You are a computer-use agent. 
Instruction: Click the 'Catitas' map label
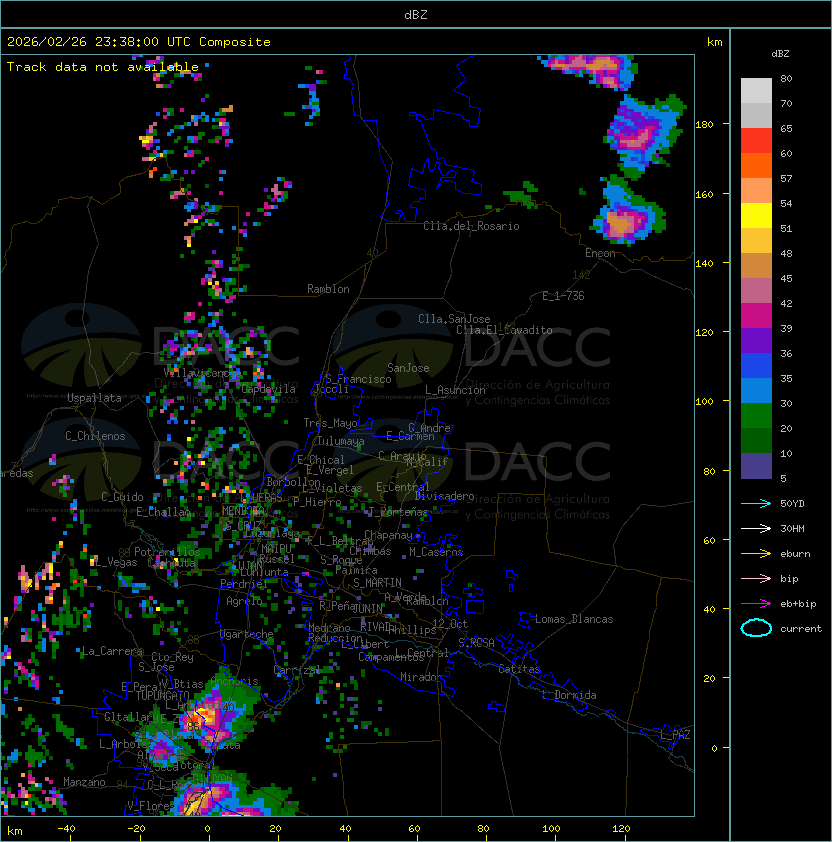coord(519,669)
